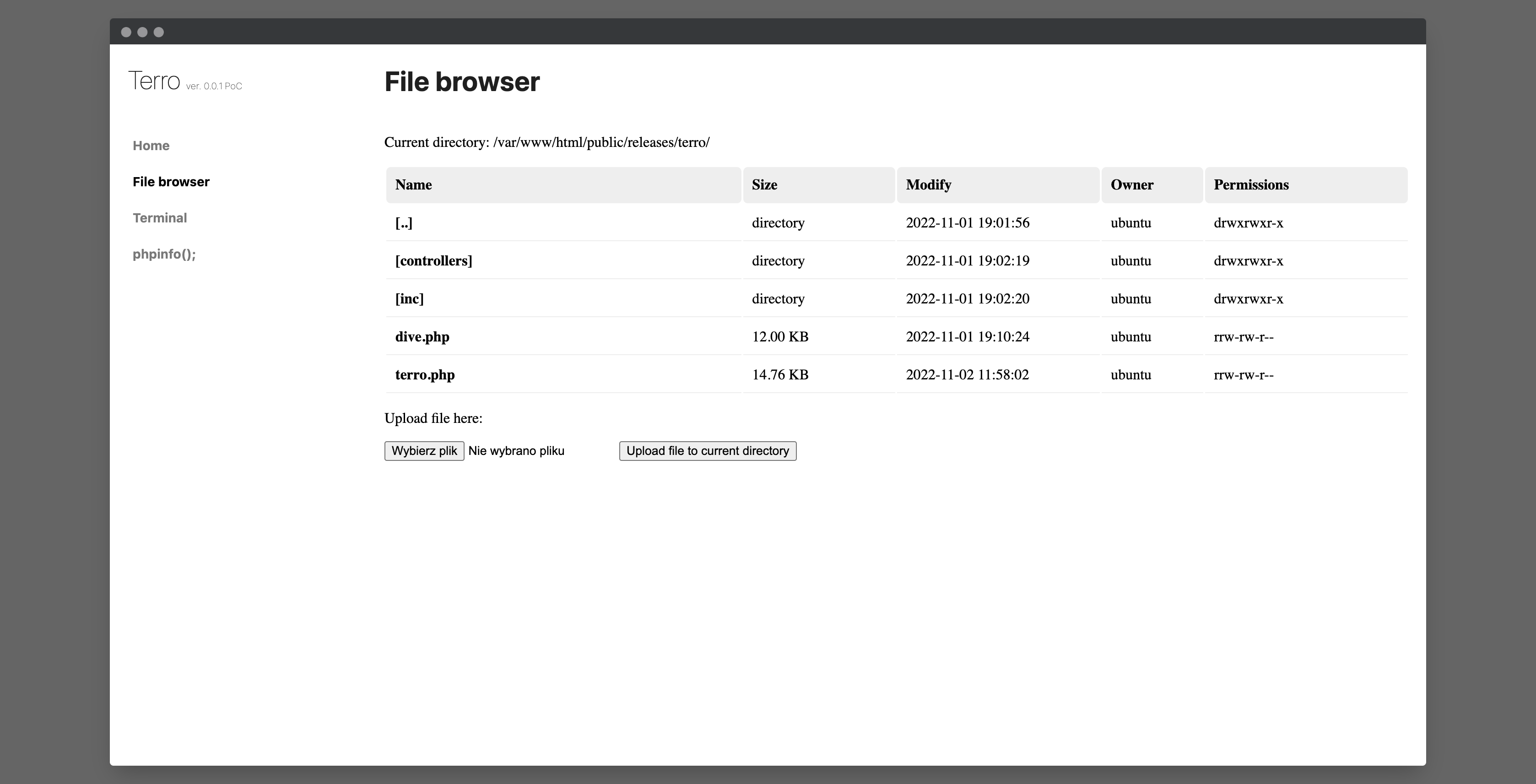Image resolution: width=1536 pixels, height=784 pixels.
Task: Click the first window control dot
Action: (126, 32)
